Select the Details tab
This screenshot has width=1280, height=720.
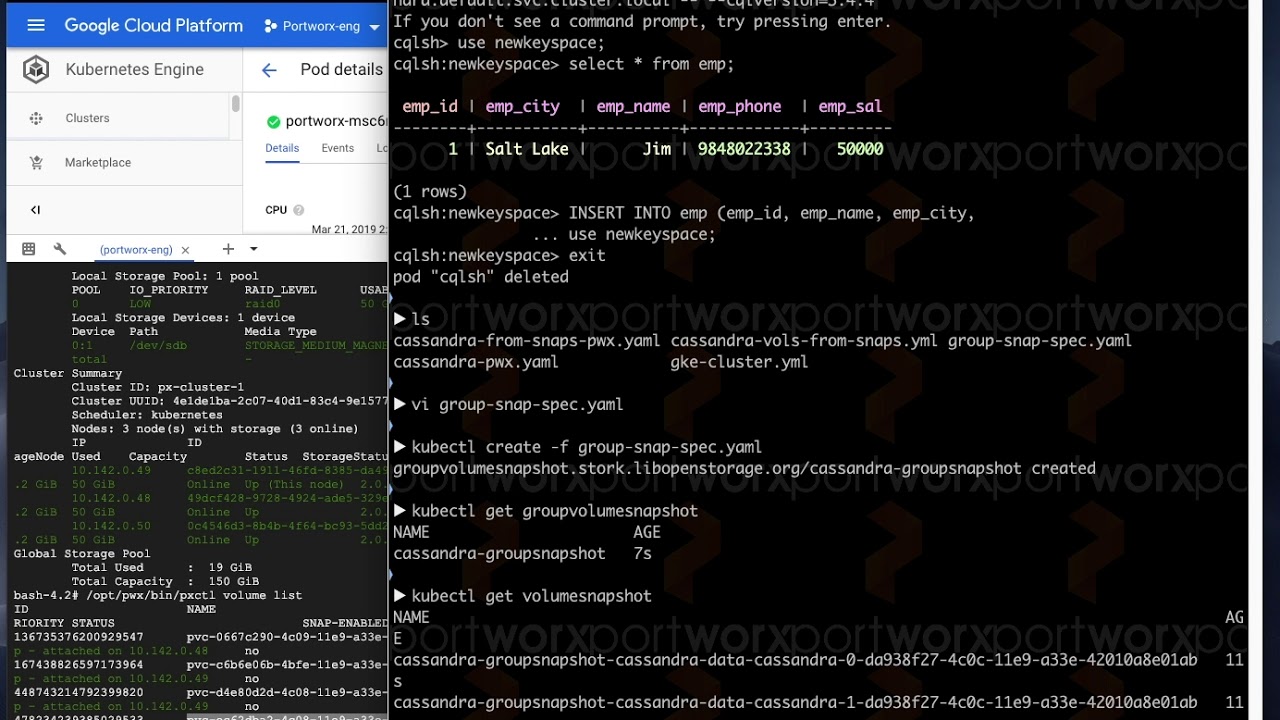pyautogui.click(x=282, y=147)
